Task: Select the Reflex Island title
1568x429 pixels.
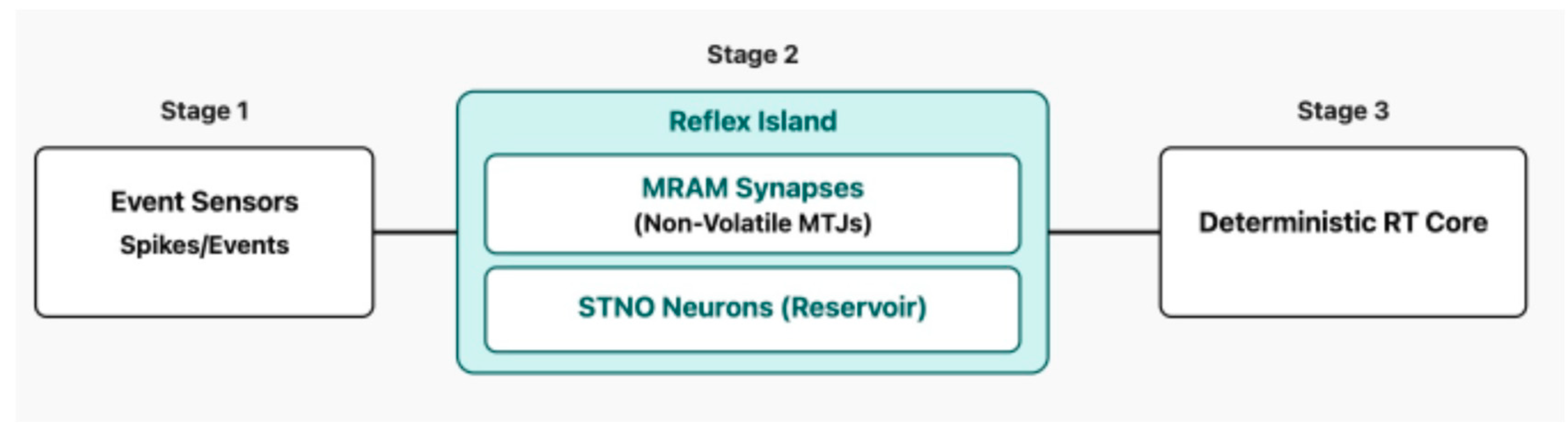Action: click(x=753, y=121)
